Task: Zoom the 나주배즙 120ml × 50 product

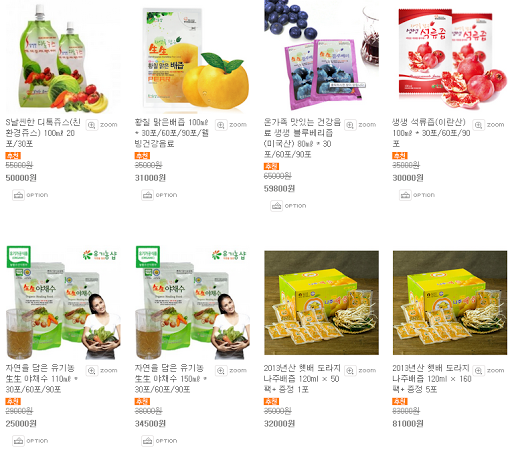Action: pyautogui.click(x=360, y=371)
